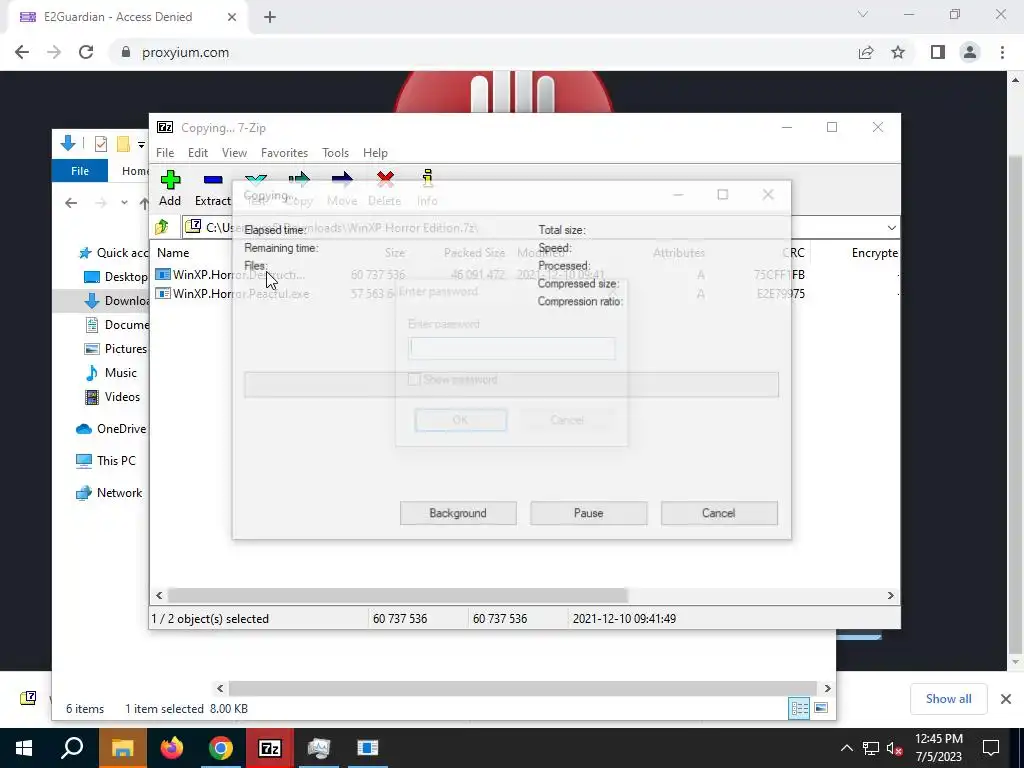The height and width of the screenshot is (768, 1024).
Task: Open Windows notification center
Action: pyautogui.click(x=991, y=748)
